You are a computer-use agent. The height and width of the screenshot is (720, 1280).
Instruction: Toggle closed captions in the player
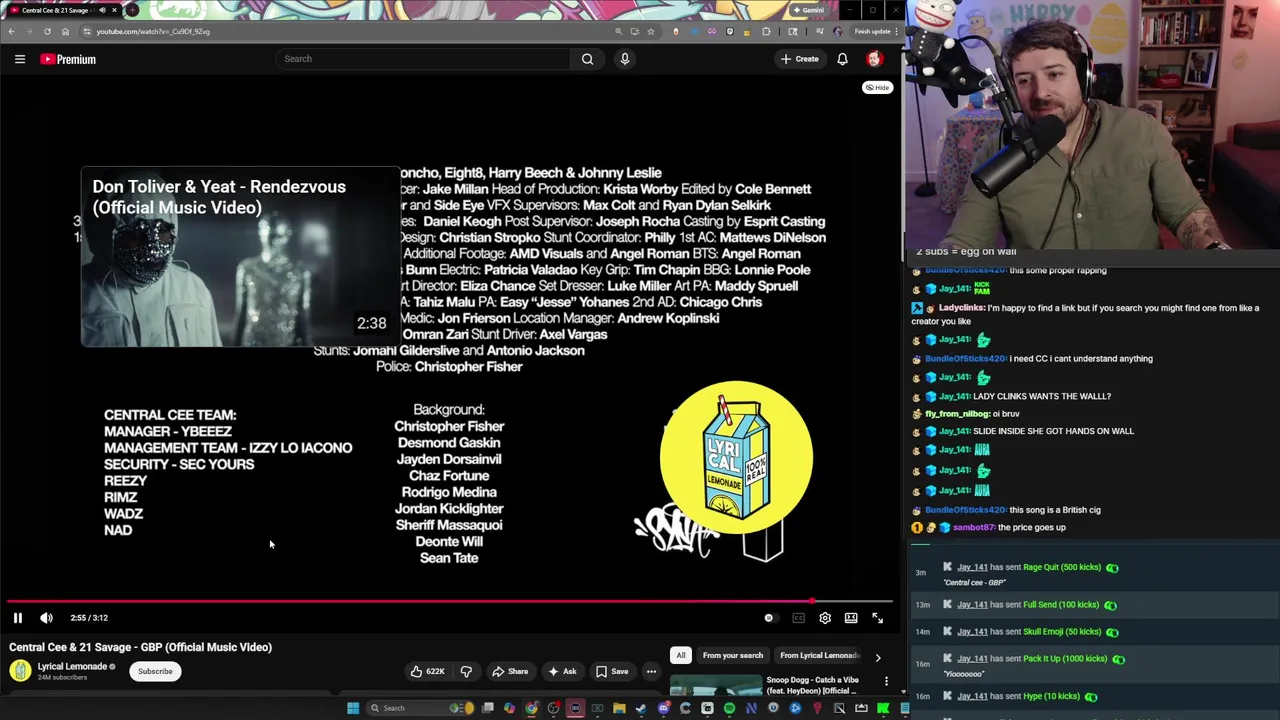coord(798,618)
